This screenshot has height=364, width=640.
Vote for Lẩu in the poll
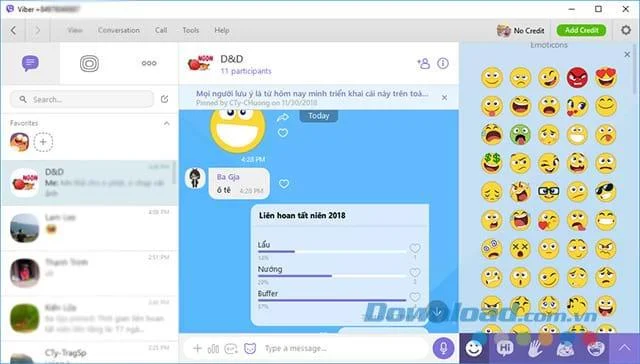[x=415, y=248]
